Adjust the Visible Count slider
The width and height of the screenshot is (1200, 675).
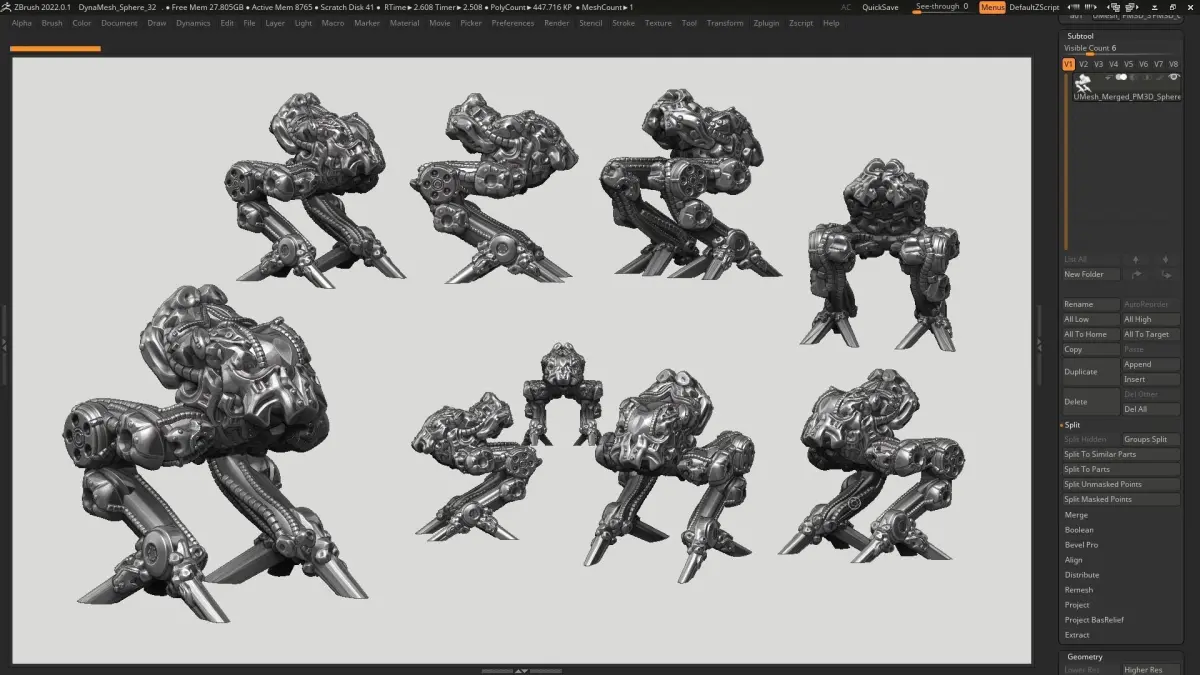point(1121,50)
